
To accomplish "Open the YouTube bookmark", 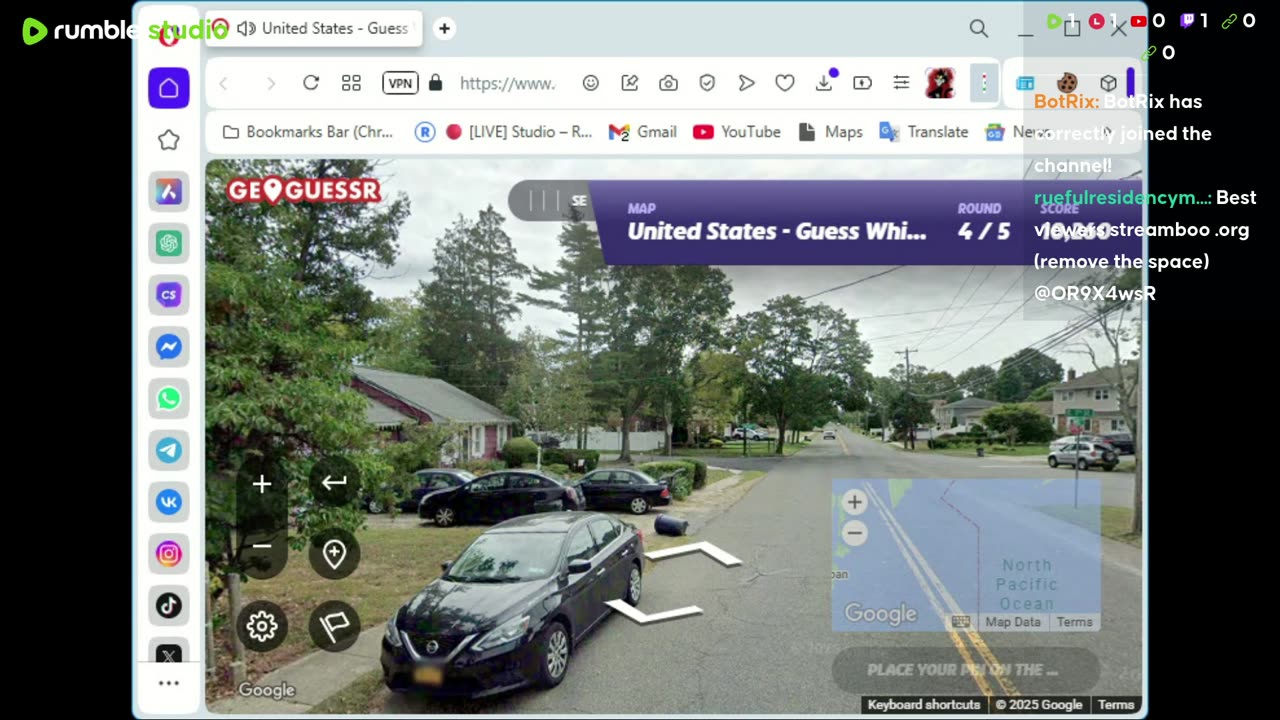I will point(737,132).
